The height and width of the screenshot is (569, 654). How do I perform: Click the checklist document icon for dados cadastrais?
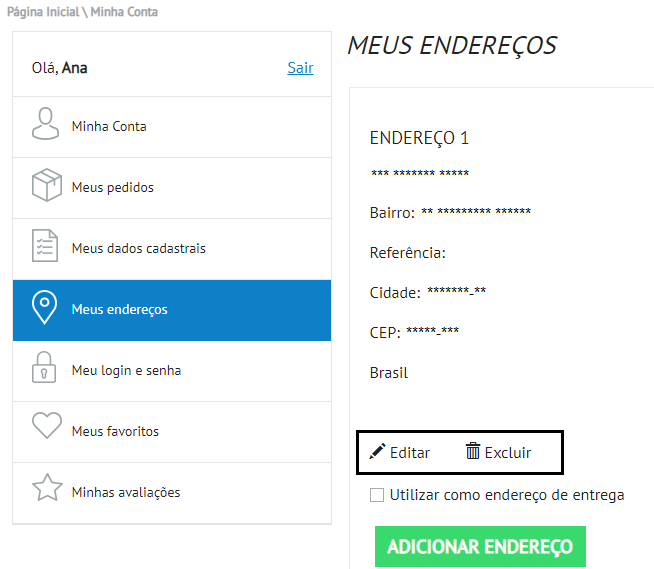point(46,248)
